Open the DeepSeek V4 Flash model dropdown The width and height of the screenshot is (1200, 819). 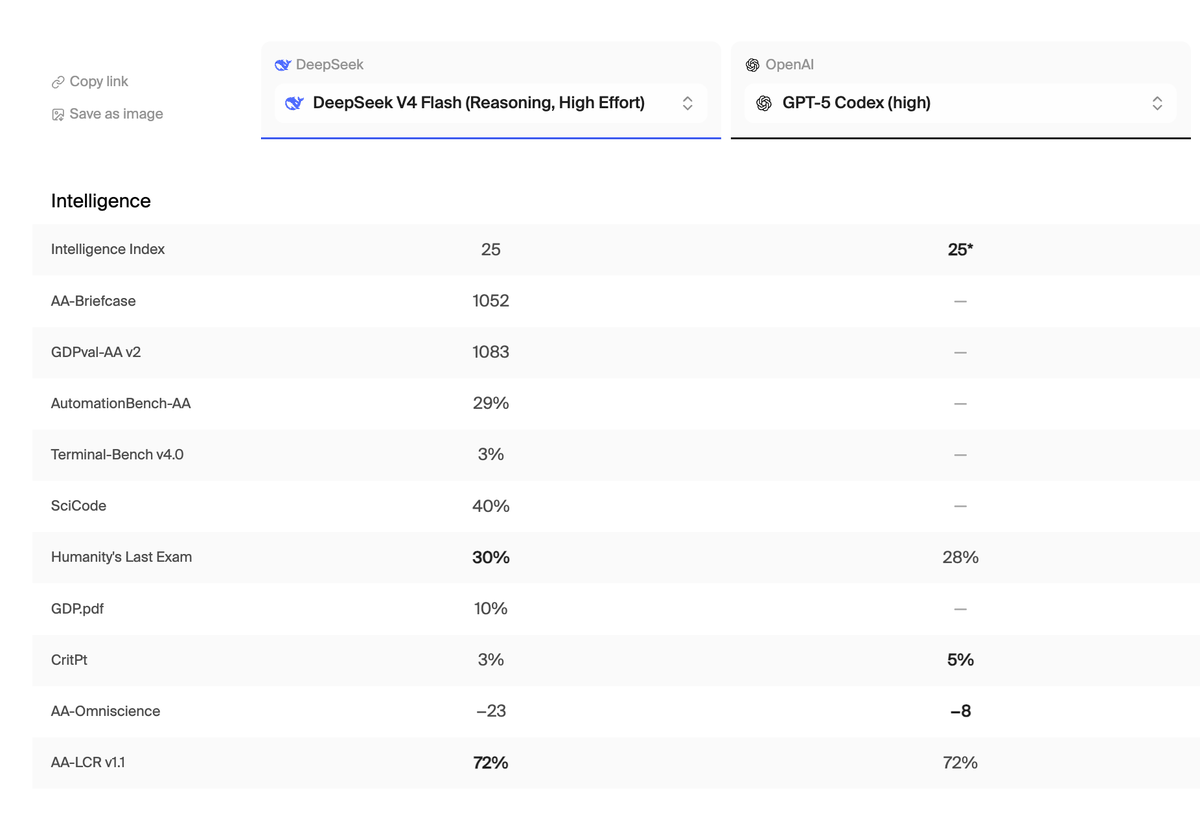(x=491, y=103)
